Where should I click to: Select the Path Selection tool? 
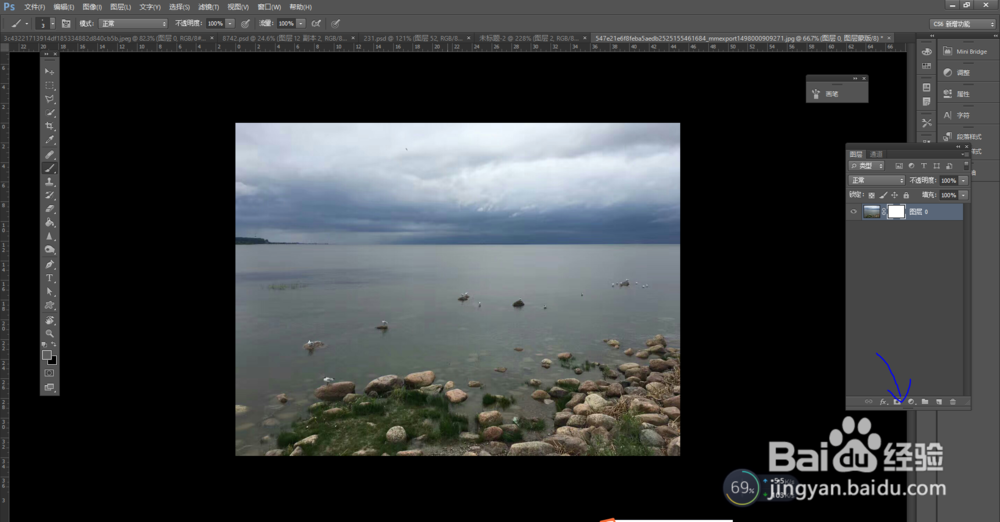pos(50,292)
